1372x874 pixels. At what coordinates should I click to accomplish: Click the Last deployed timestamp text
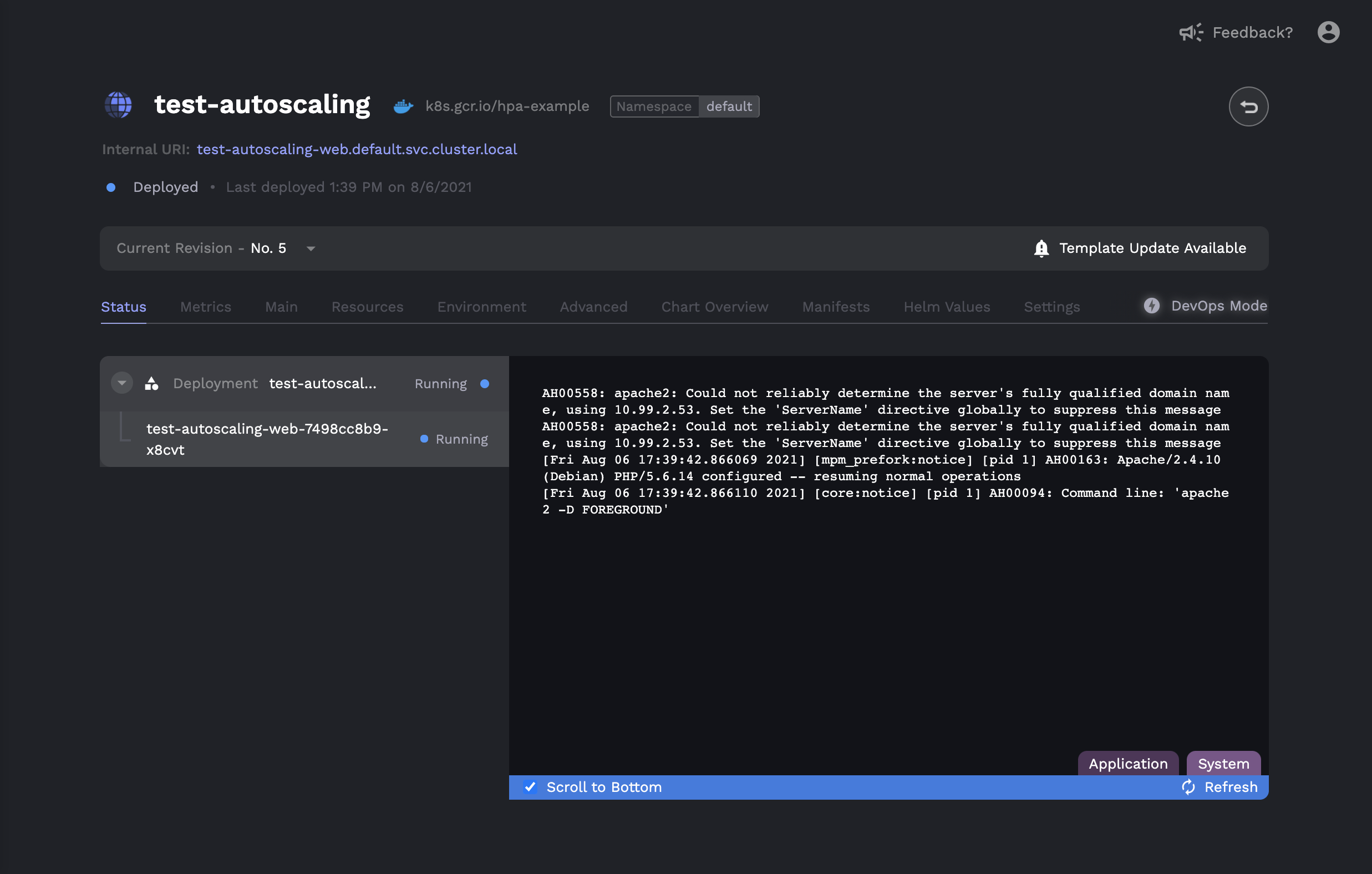point(349,187)
